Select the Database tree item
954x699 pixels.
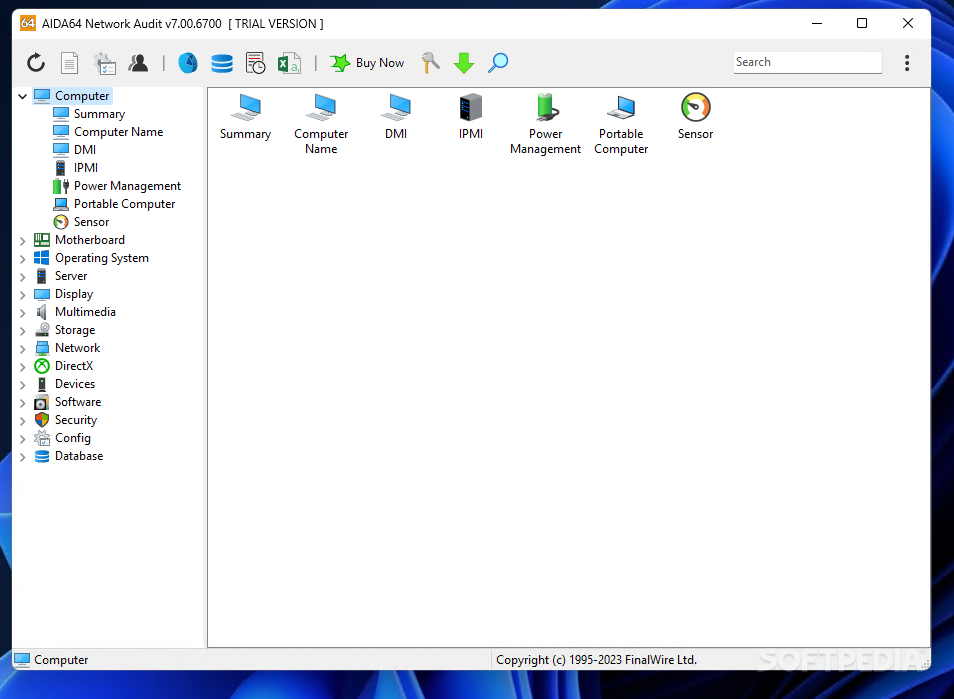(78, 456)
